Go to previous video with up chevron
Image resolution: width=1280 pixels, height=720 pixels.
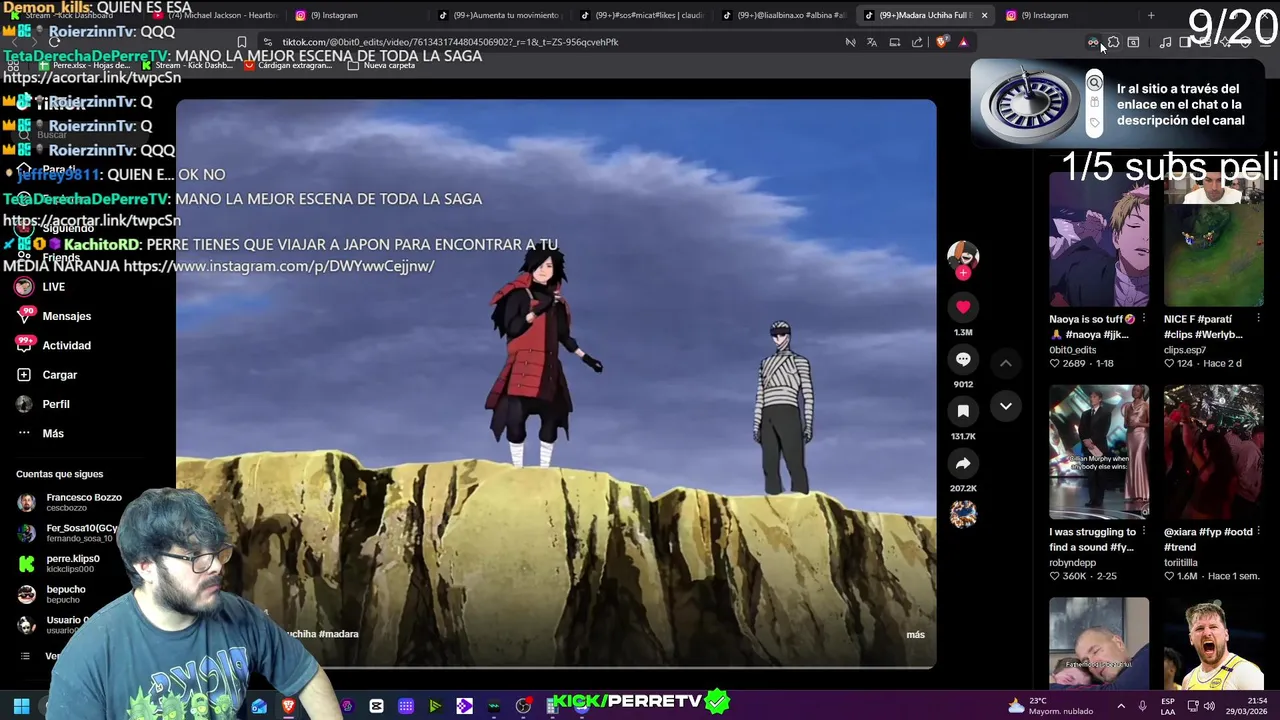[1006, 363]
